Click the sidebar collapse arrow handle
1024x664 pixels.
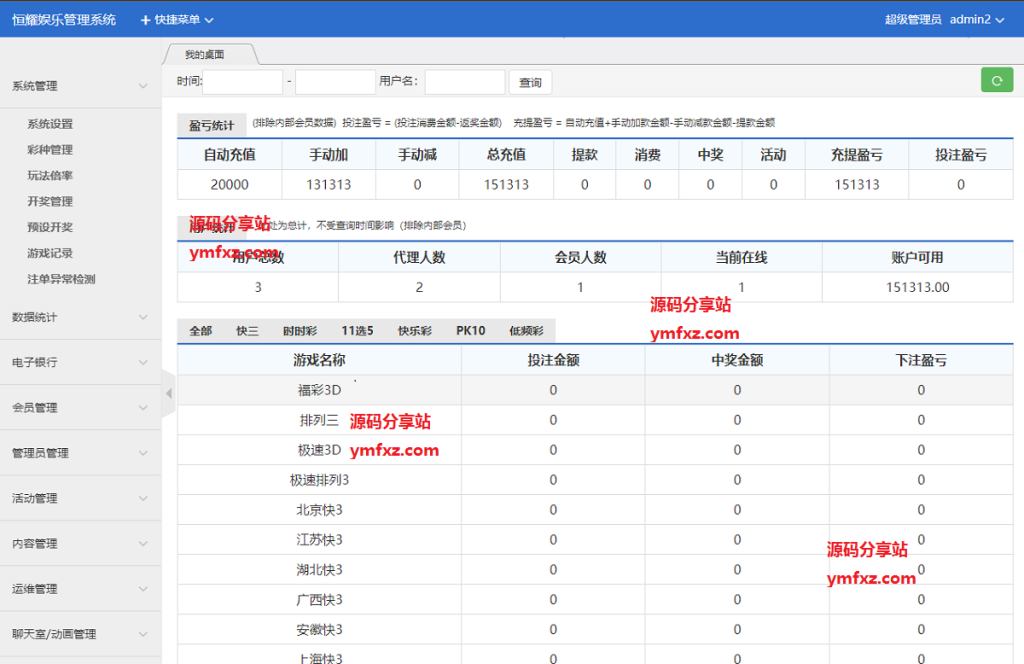pos(169,394)
